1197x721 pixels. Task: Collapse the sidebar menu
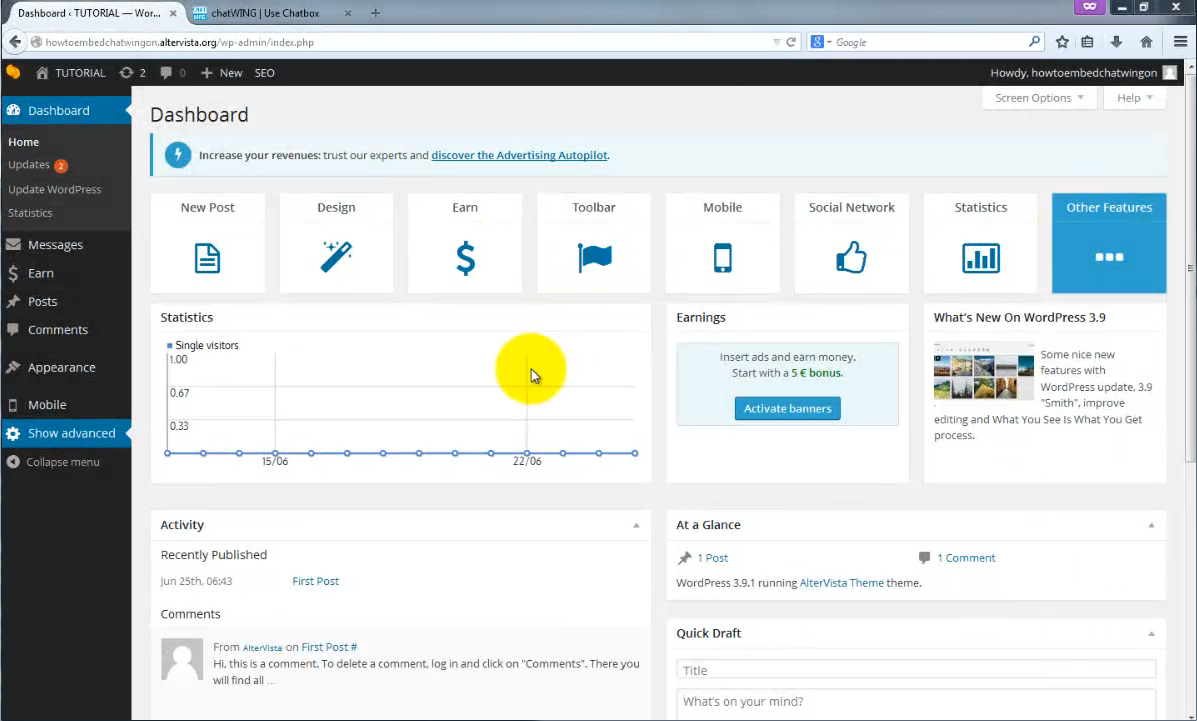pyautogui.click(x=53, y=462)
